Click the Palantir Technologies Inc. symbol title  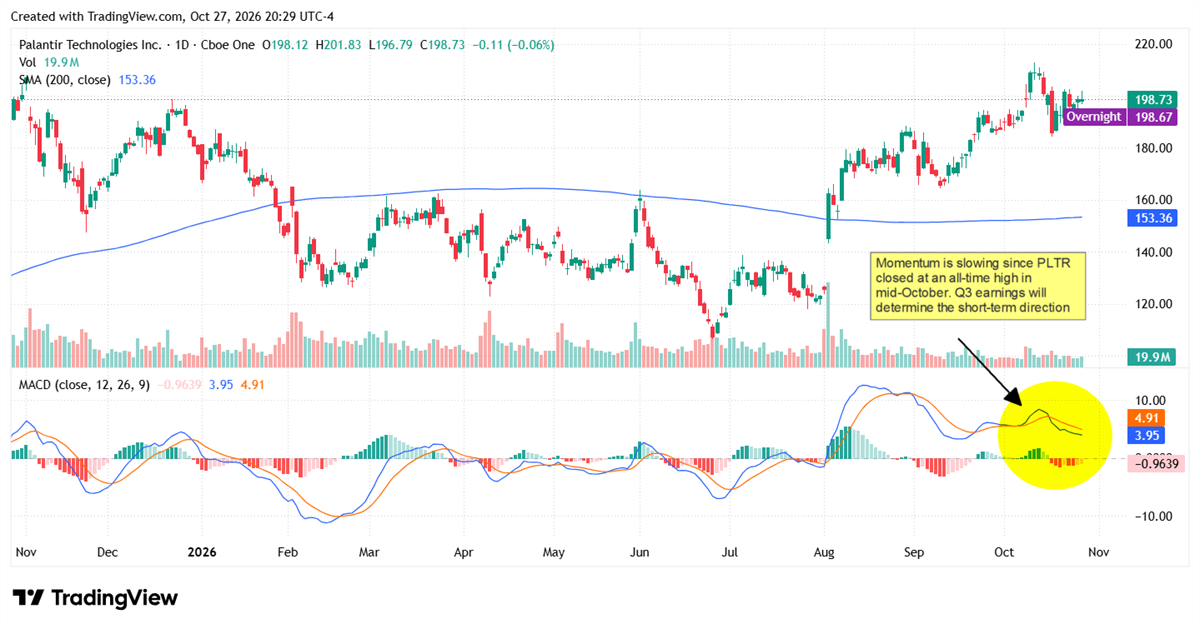pos(90,45)
